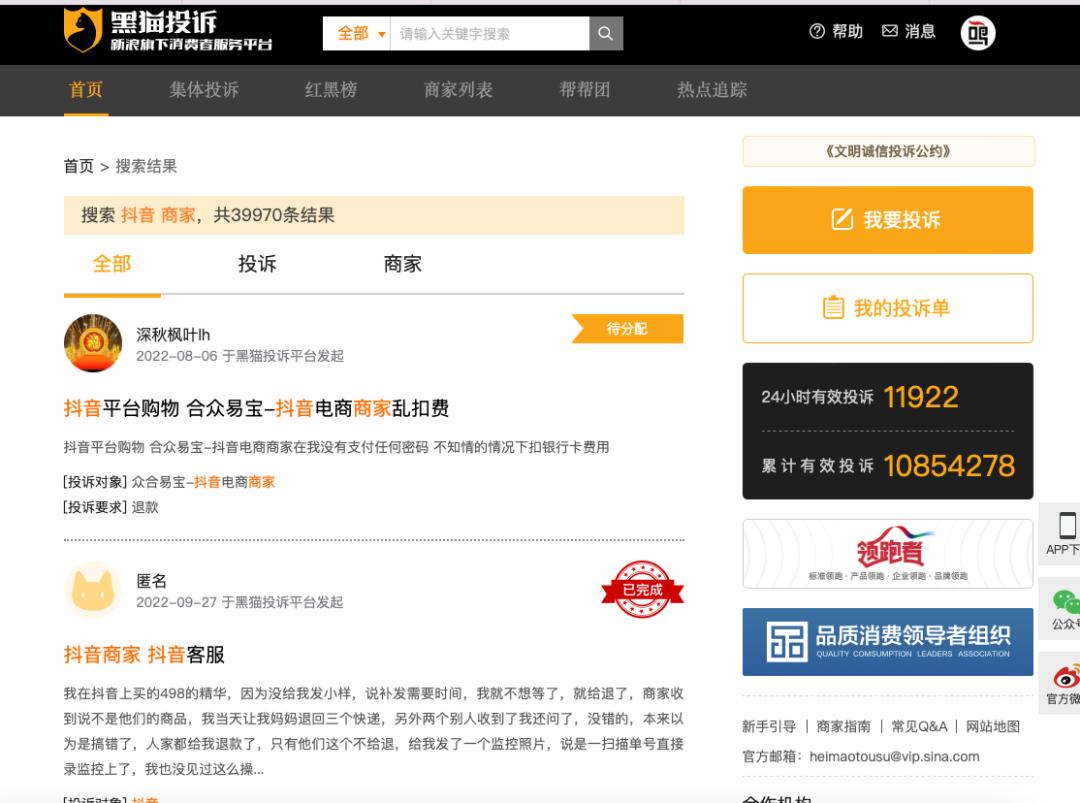
Task: Open the 全部 search category dropdown
Action: [x=353, y=33]
